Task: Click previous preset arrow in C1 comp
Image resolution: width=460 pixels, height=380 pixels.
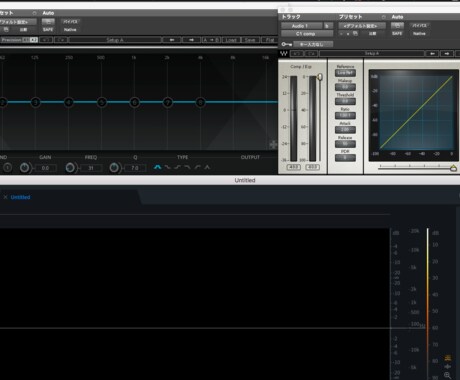Action: click(432, 53)
